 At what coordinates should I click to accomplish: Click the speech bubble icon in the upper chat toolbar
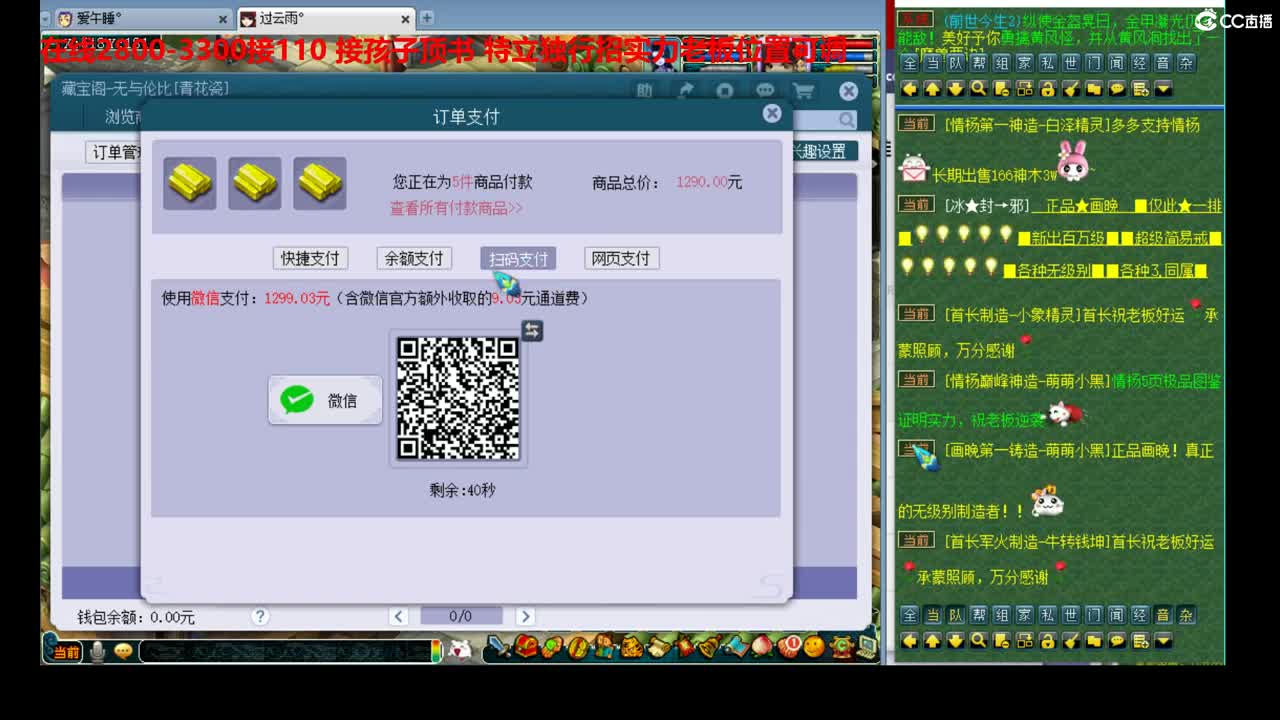pyautogui.click(x=1117, y=88)
